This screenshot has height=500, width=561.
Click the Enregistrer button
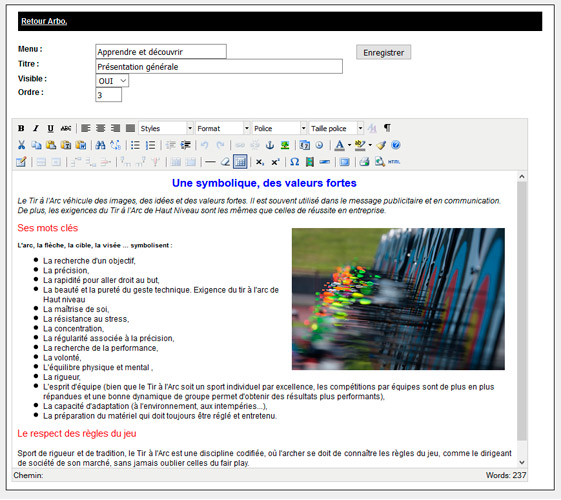383,52
